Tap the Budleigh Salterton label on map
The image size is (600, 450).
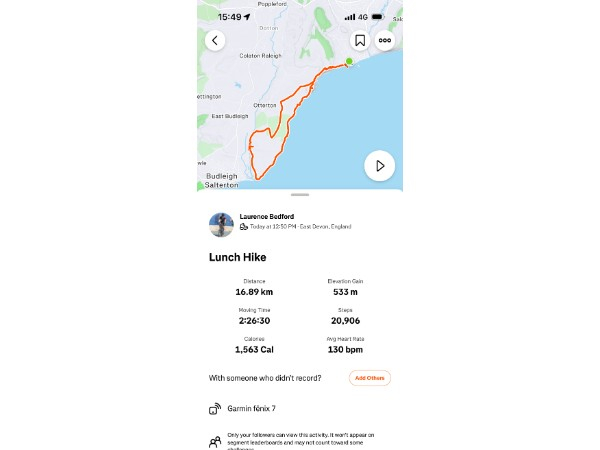(x=222, y=180)
